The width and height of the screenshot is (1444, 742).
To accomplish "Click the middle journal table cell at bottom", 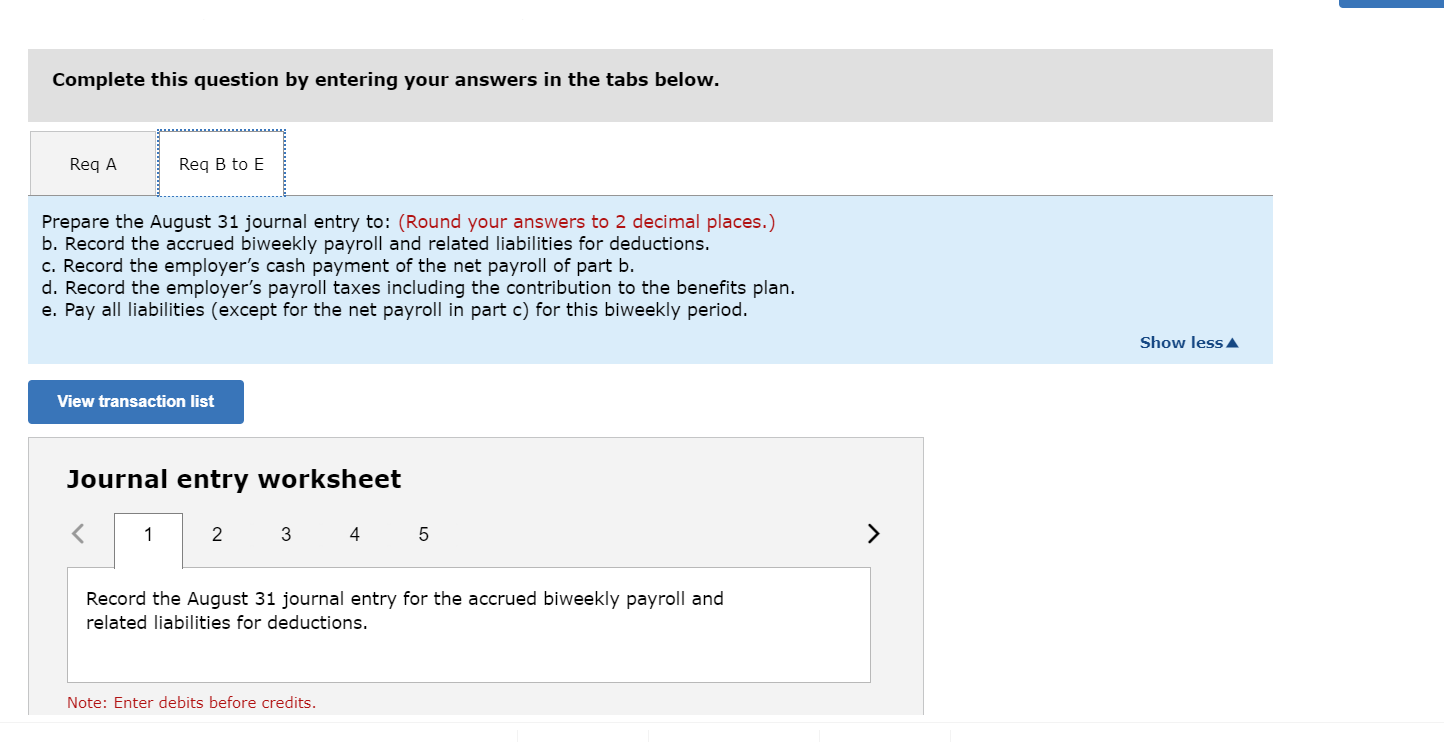I will click(x=735, y=736).
